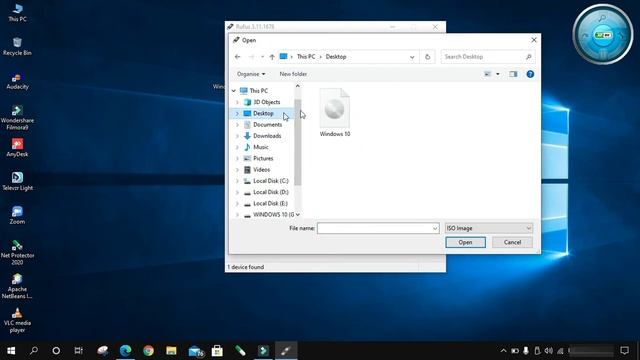The height and width of the screenshot is (360, 640).
Task: Launch VLC media player desktop icon
Action: (x=17, y=320)
